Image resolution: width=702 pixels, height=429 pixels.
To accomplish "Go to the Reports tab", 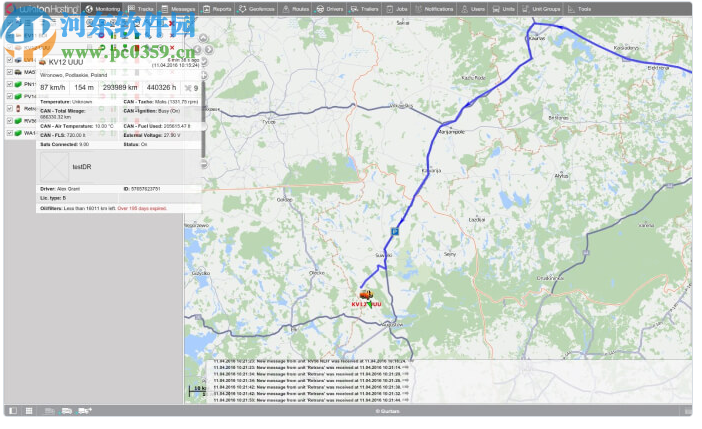I will pyautogui.click(x=217, y=9).
